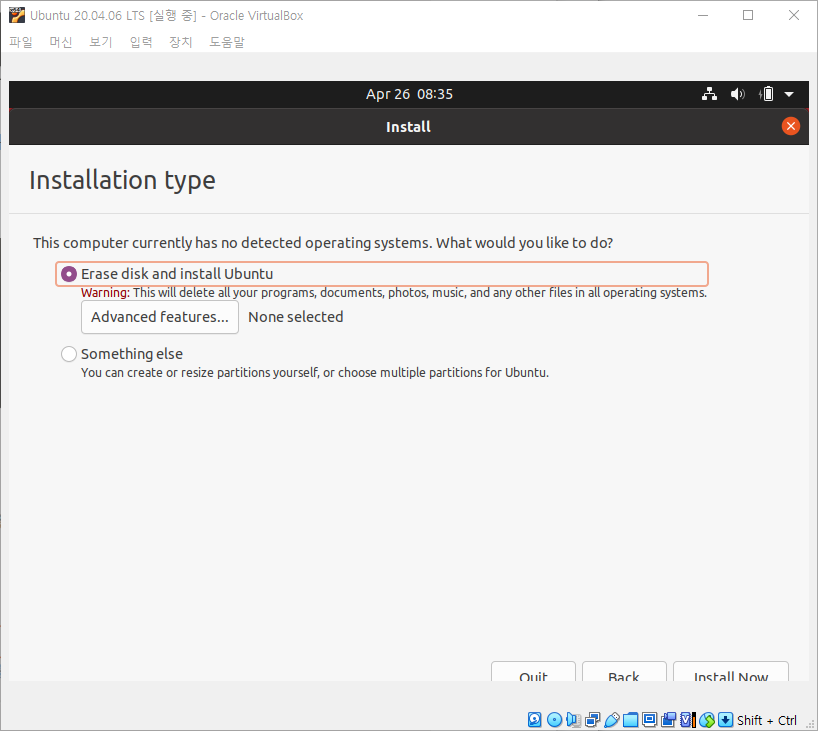The width and height of the screenshot is (818, 731).
Task: Open the USB devices status icon
Action: [611, 720]
